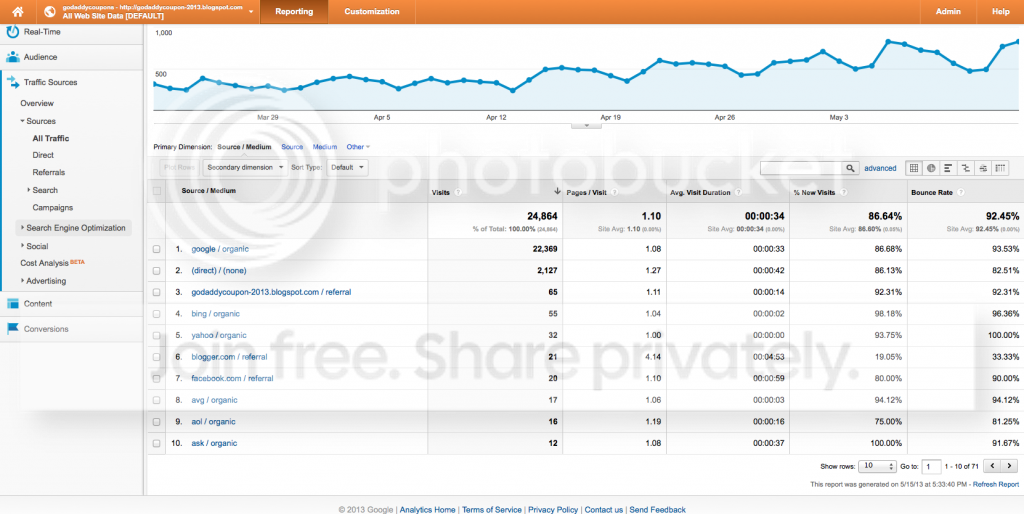Viewport: 1024px width, 514px height.
Task: Collapse the chart using the handle arrow
Action: [x=586, y=125]
